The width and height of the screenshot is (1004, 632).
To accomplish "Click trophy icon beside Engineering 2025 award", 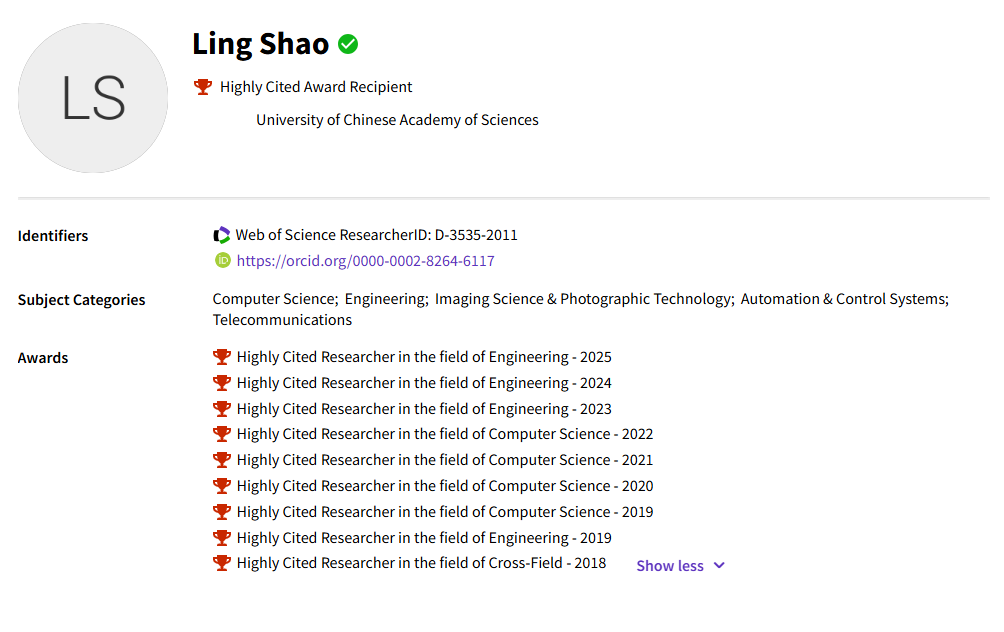I will [x=222, y=357].
